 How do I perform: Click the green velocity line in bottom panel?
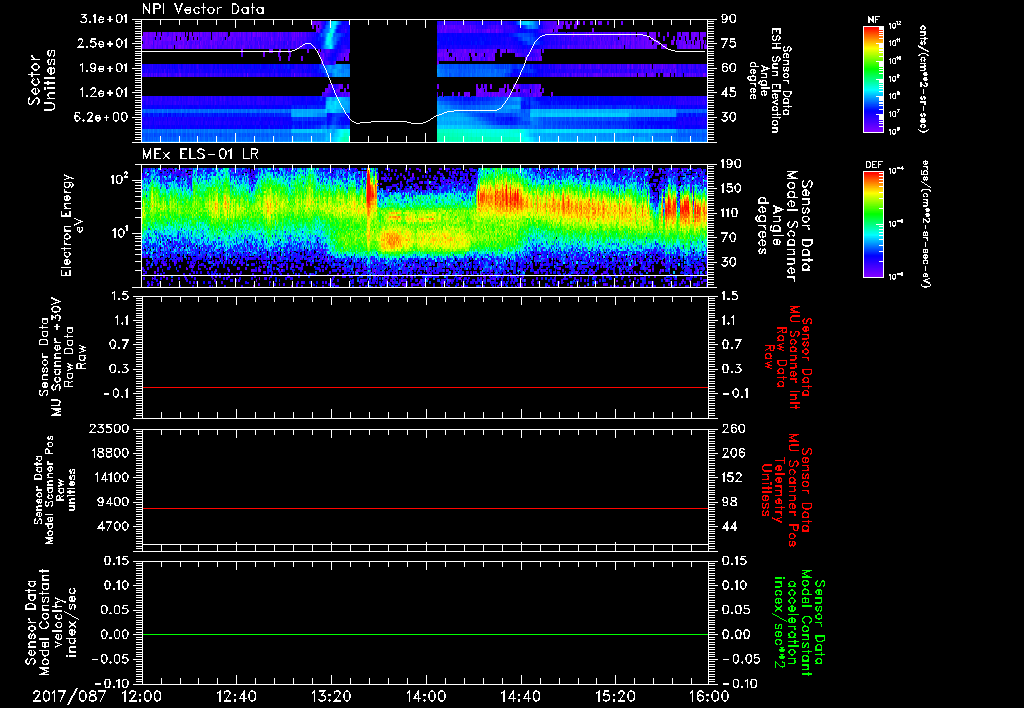425,634
